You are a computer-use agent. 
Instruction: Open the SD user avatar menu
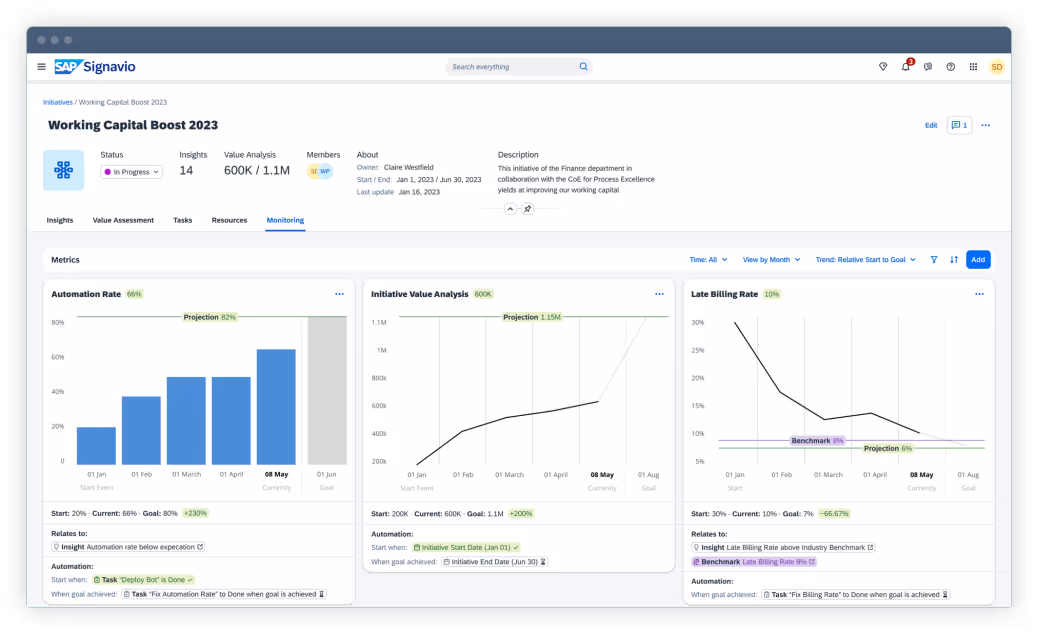pyautogui.click(x=996, y=67)
